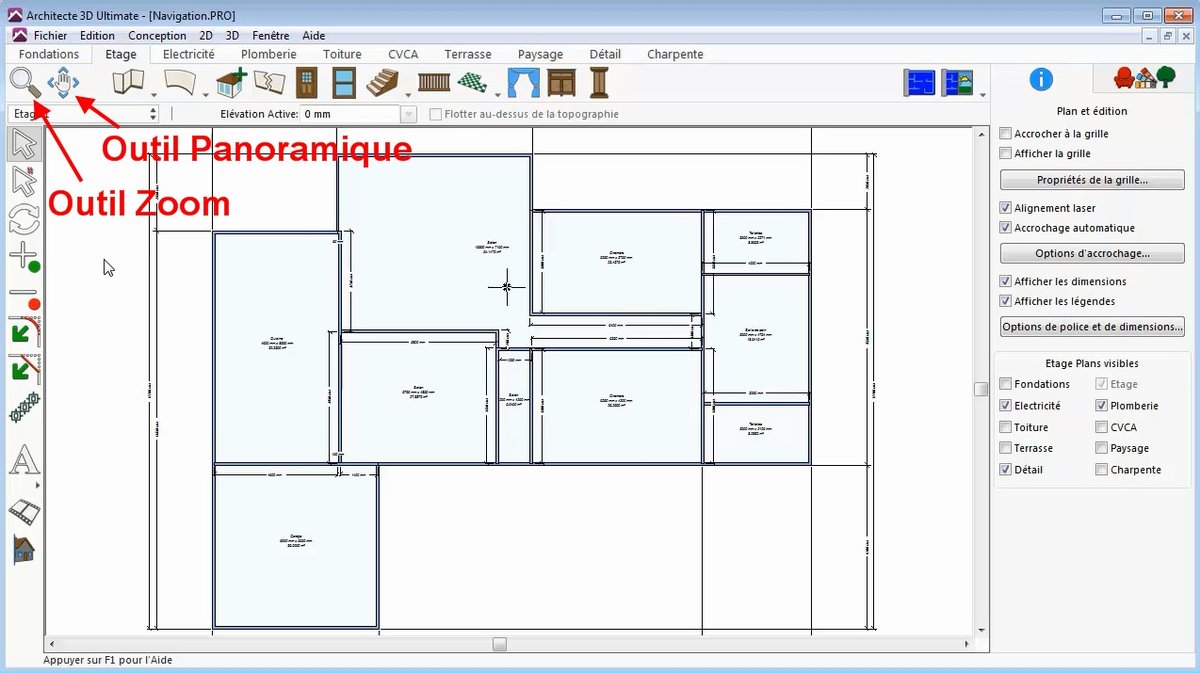Click the horizontal scrollbar thumb

500,643
